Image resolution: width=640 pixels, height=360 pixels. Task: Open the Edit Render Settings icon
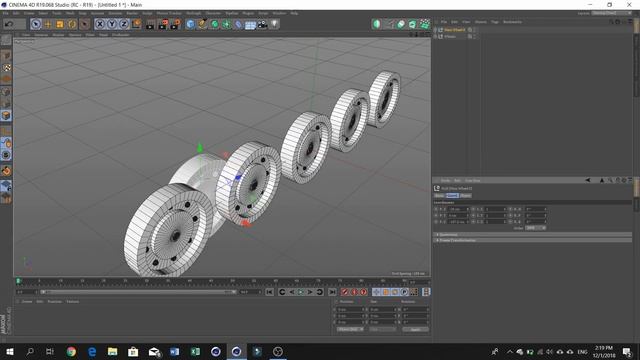(175, 24)
